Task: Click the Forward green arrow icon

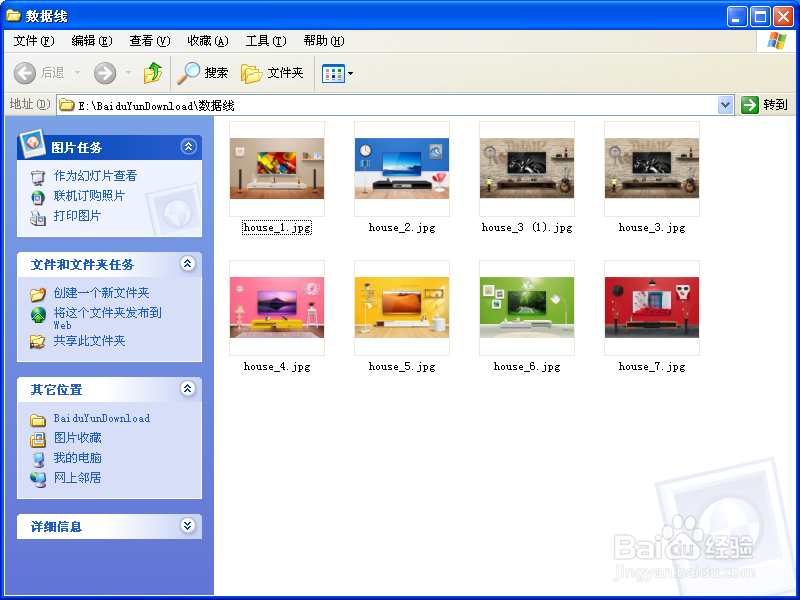Action: [x=105, y=73]
